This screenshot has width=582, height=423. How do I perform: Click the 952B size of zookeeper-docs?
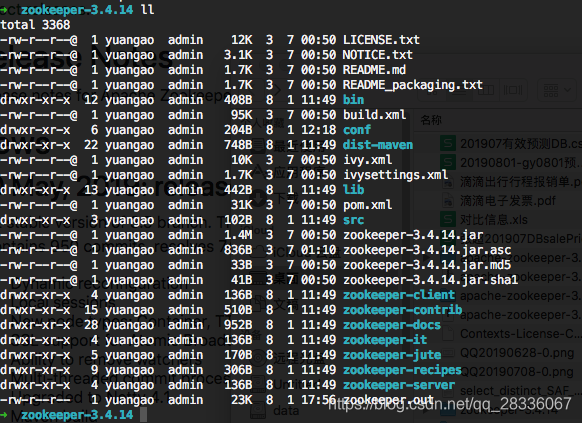pyautogui.click(x=238, y=325)
